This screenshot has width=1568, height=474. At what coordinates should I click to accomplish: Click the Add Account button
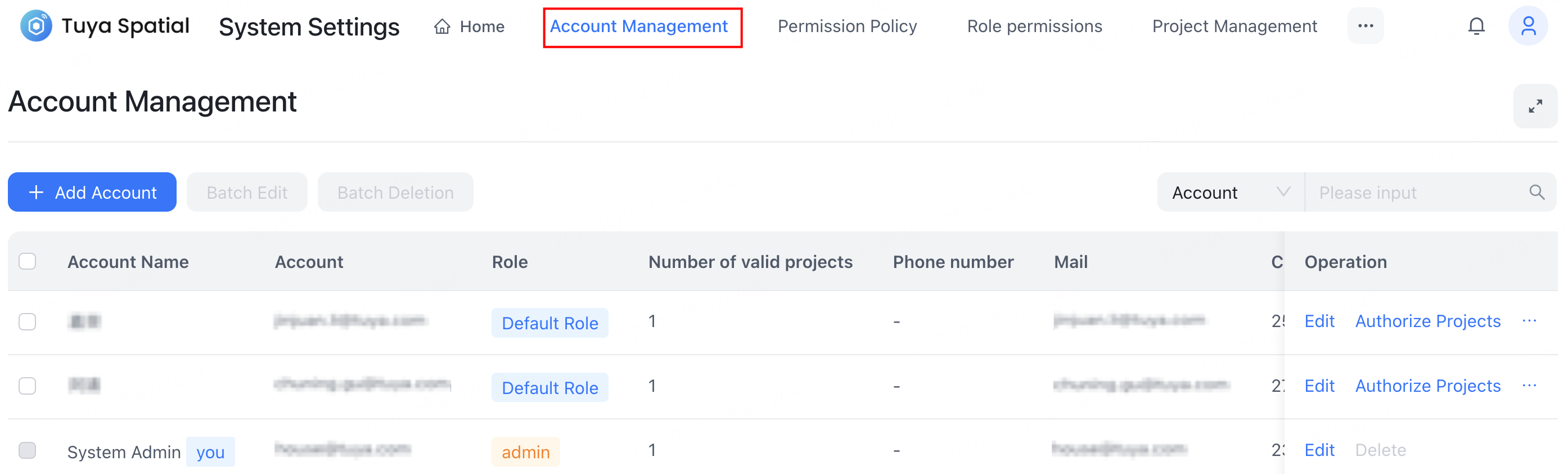coord(92,193)
